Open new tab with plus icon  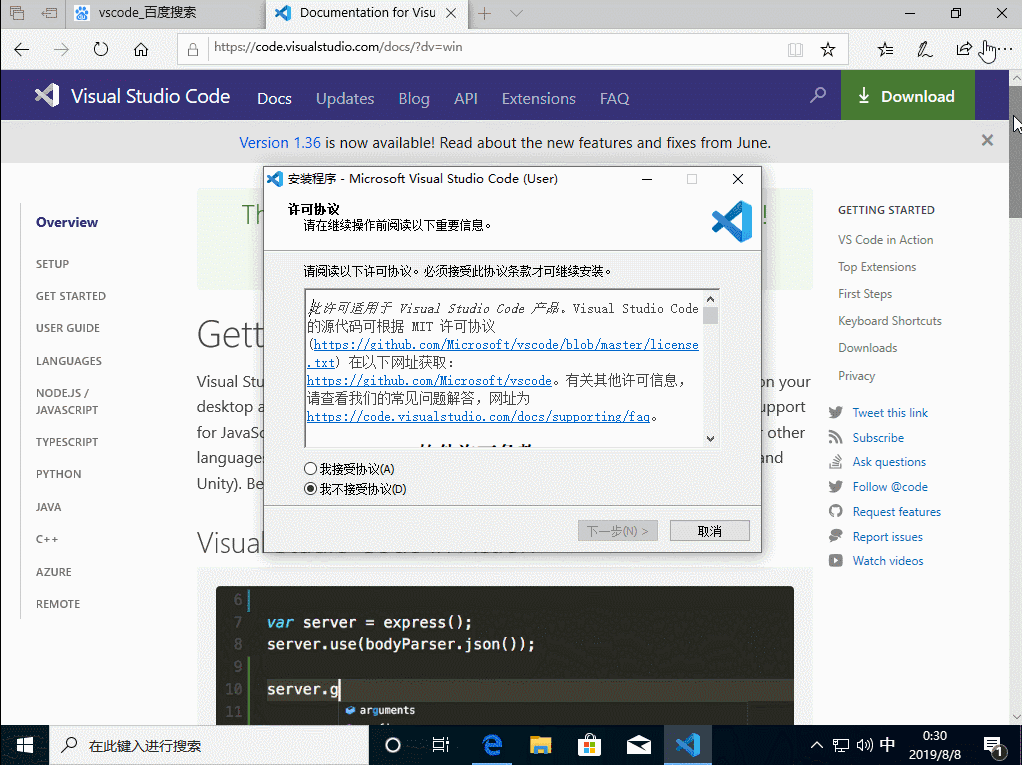tap(484, 13)
